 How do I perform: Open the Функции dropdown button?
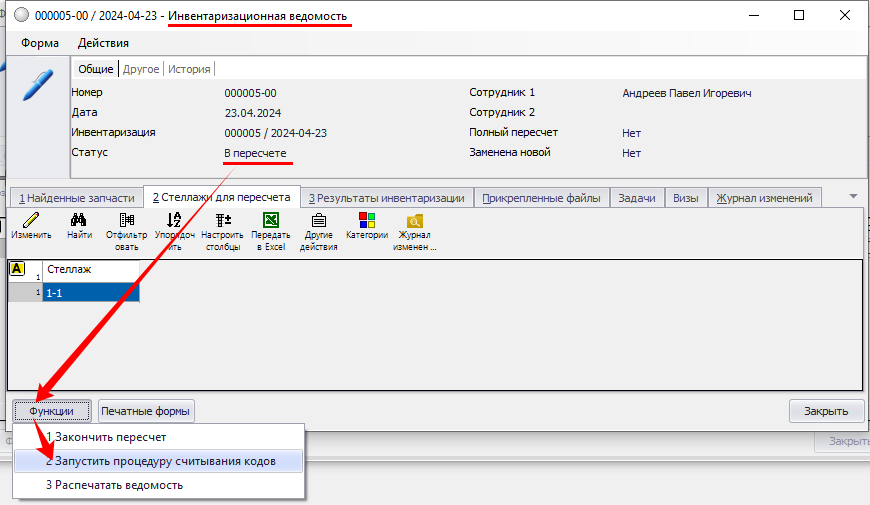tap(52, 410)
